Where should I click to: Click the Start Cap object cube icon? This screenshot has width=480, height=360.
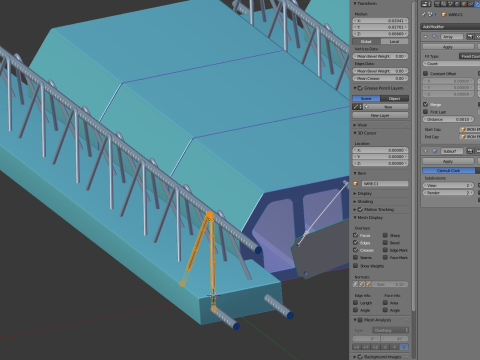click(463, 129)
